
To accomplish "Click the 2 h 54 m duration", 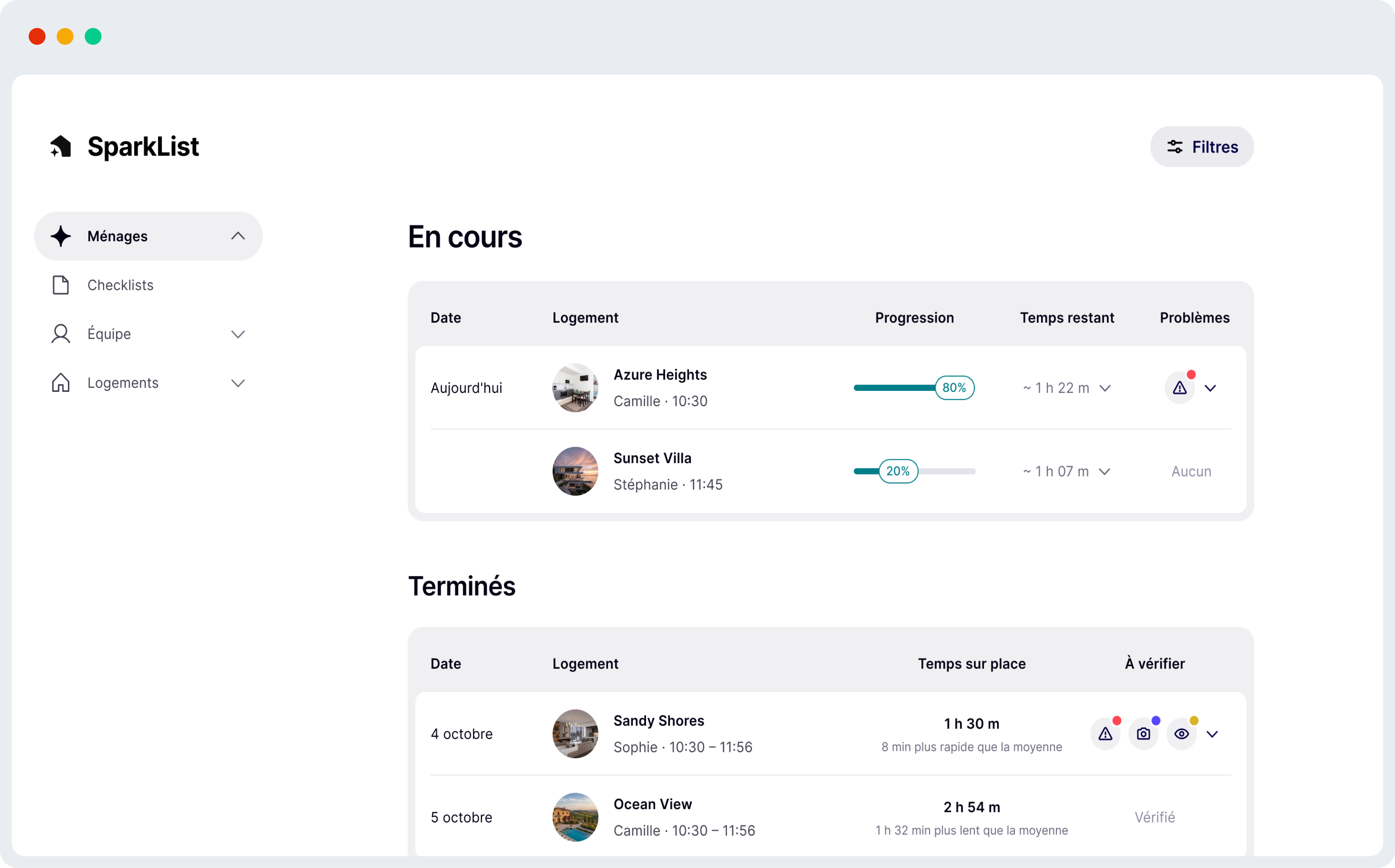I will click(x=972, y=807).
